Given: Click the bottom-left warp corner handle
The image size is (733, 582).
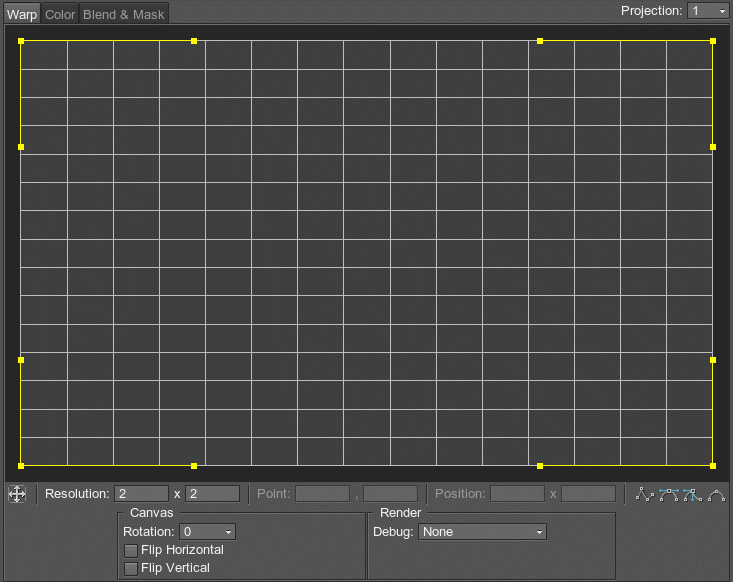Looking at the screenshot, I should (x=21, y=466).
